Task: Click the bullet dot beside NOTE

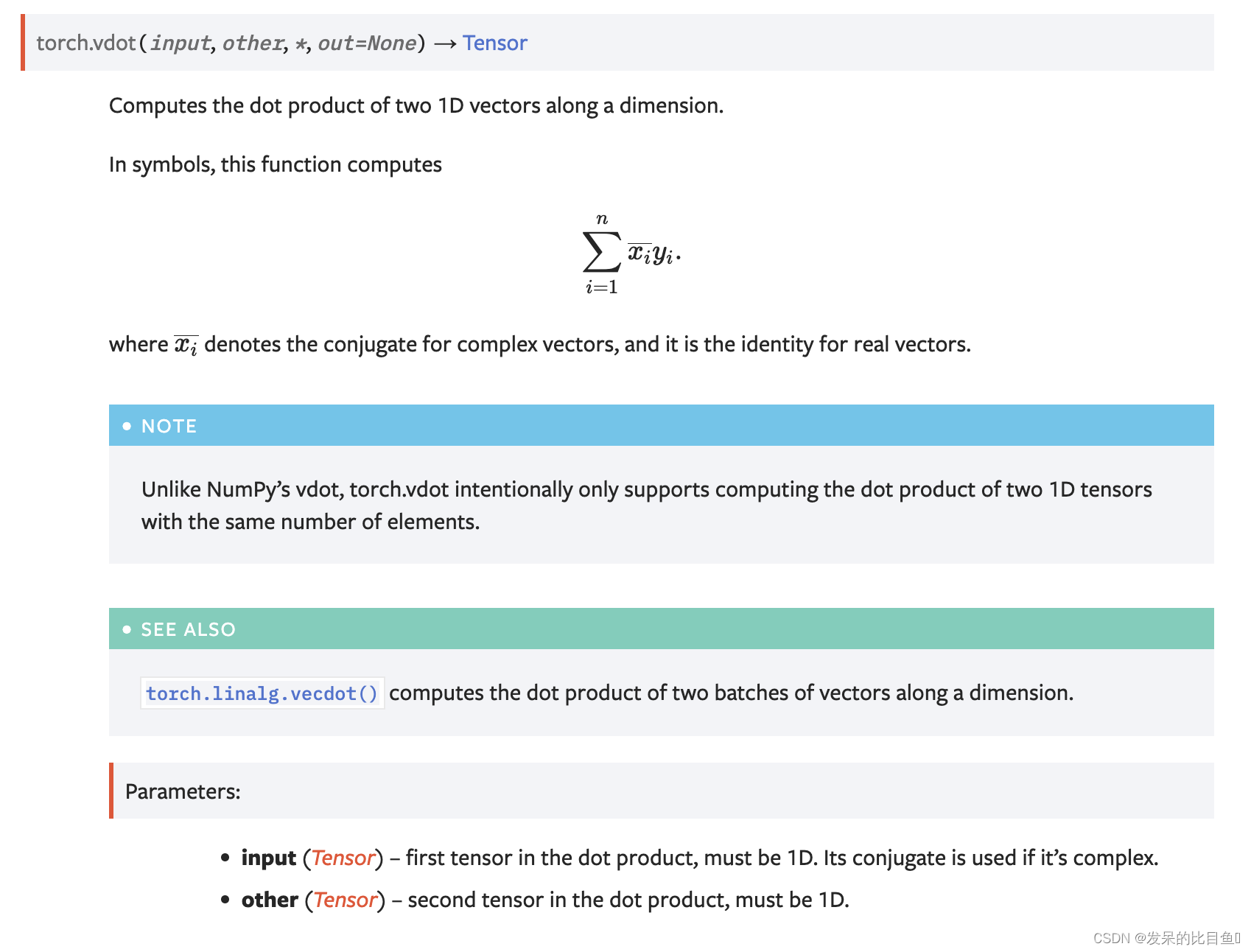Action: [x=127, y=426]
